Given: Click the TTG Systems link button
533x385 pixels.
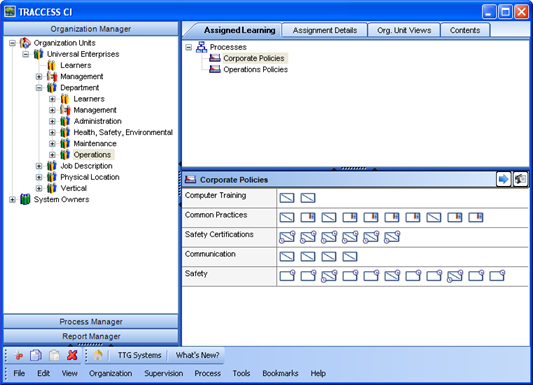Looking at the screenshot, I should coord(139,355).
